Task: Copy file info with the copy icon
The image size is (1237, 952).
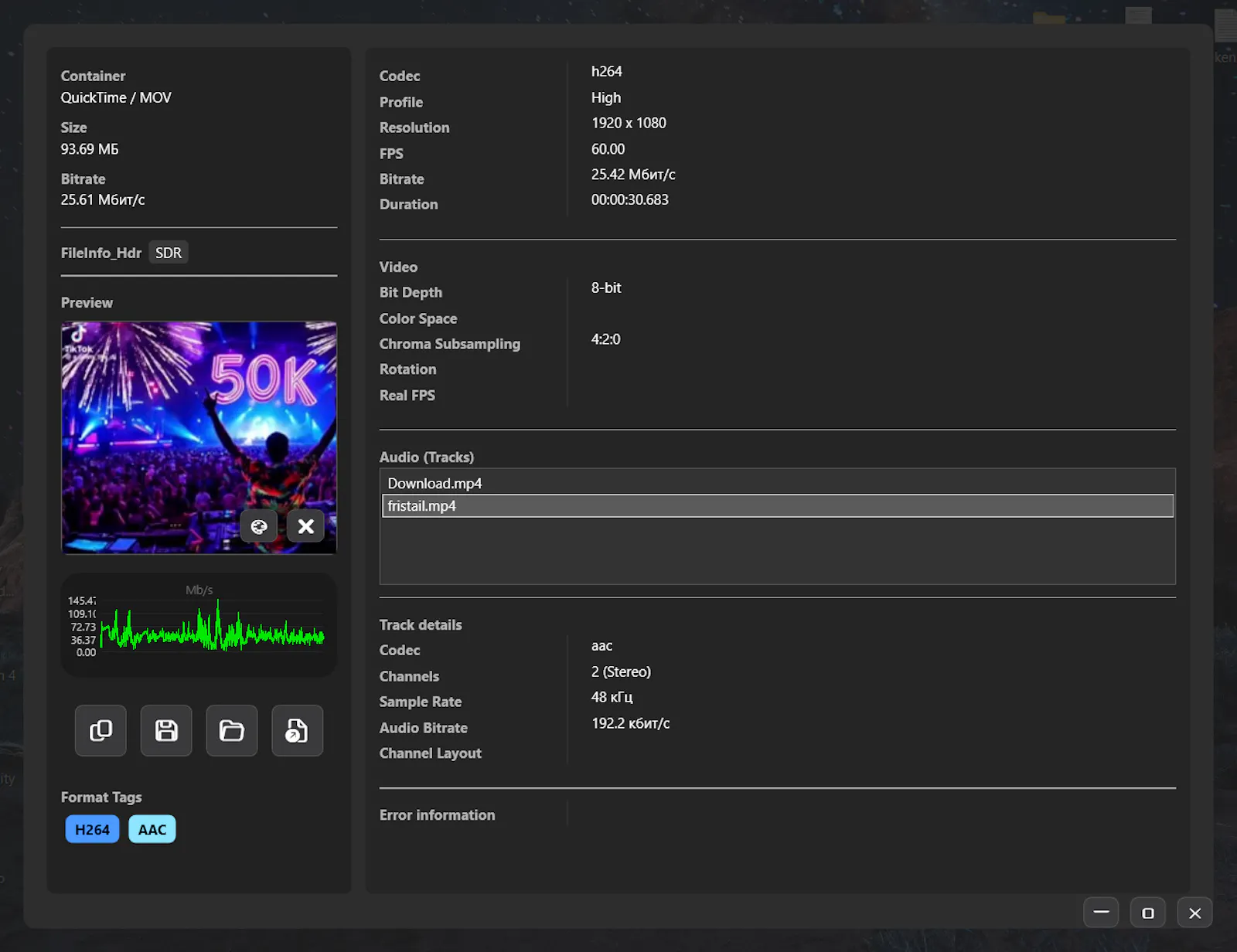Action: [101, 730]
